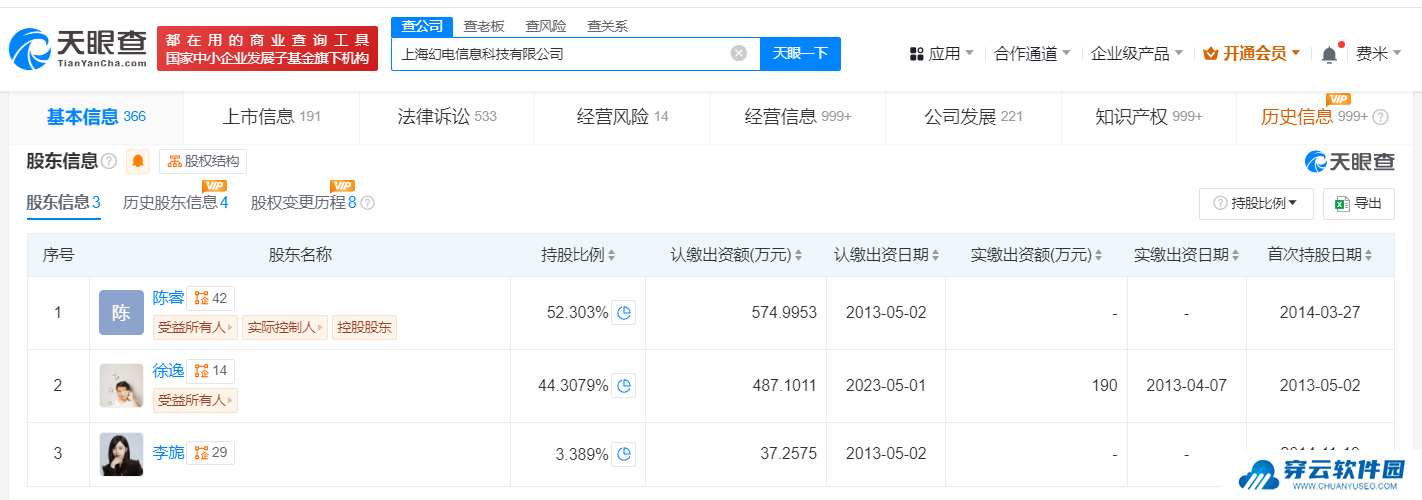Click the orange alert bell beside 股东信息
This screenshot has width=1422, height=500.
point(138,161)
